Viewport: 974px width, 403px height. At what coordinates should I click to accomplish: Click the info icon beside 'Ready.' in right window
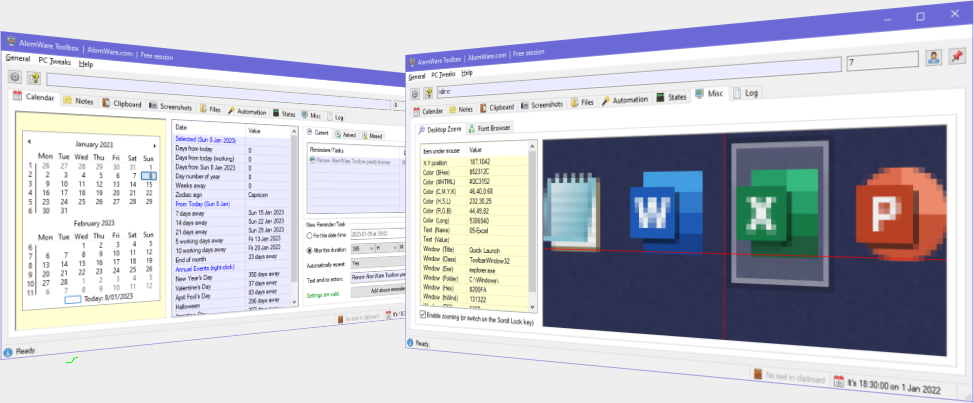[410, 342]
